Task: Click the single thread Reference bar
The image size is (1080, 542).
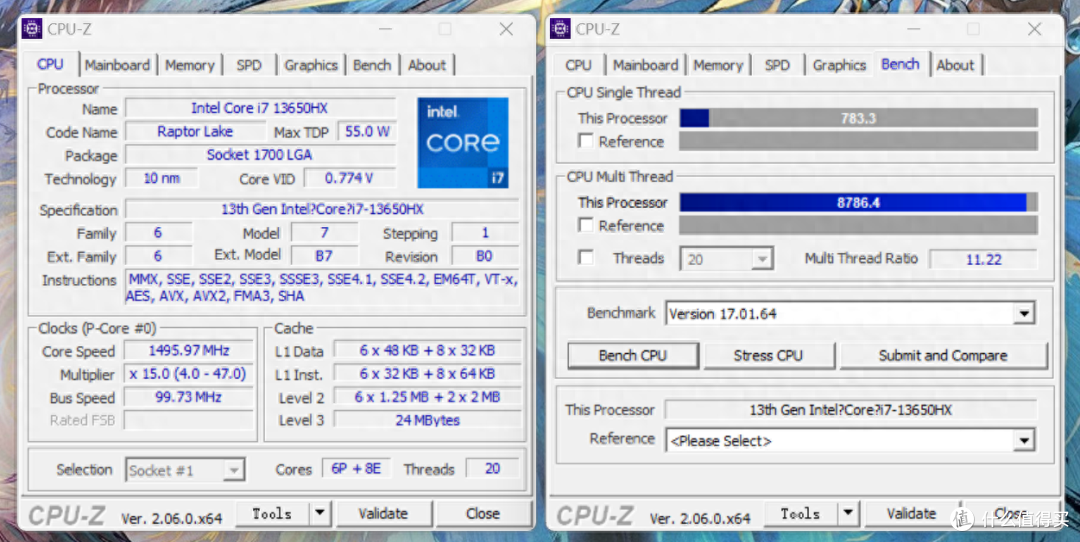Action: click(858, 141)
